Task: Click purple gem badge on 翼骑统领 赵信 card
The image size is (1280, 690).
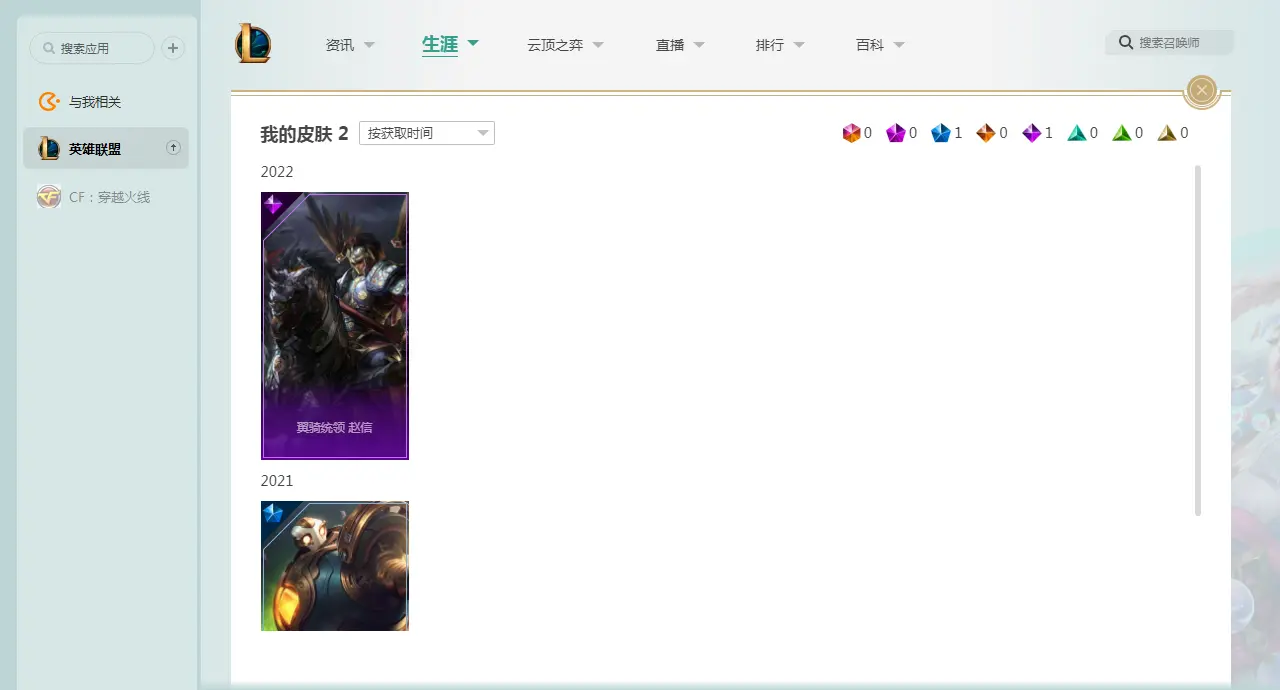Action: pyautogui.click(x=273, y=204)
